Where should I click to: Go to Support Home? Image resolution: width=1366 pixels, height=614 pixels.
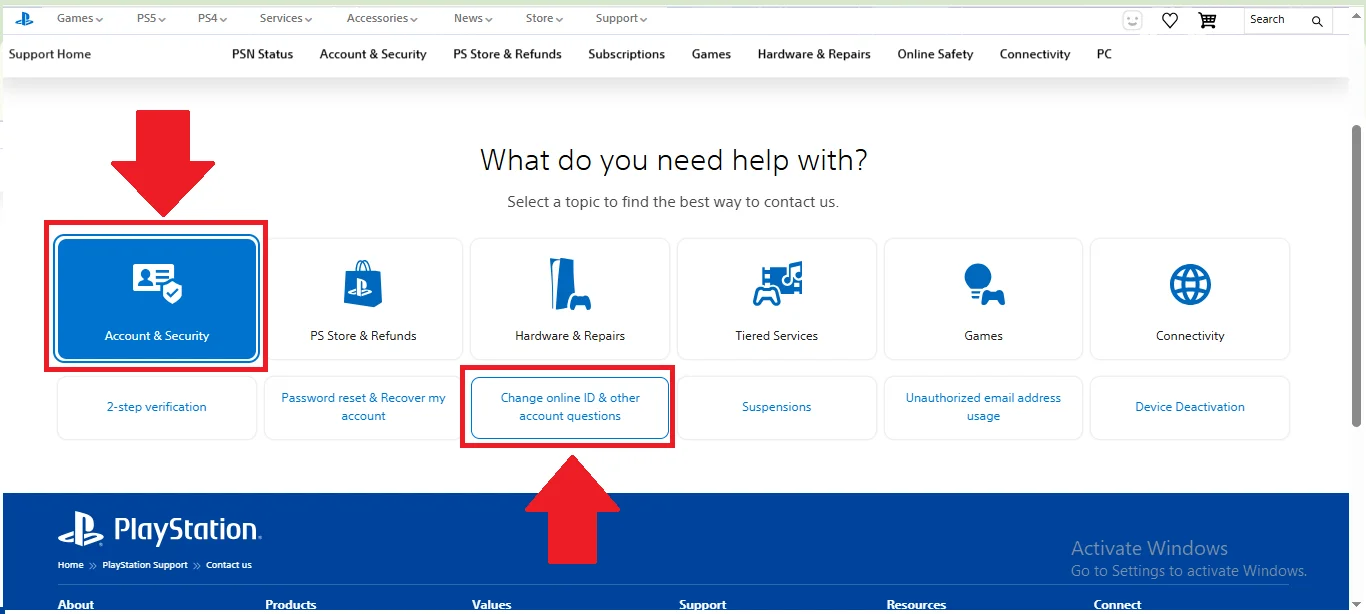50,54
